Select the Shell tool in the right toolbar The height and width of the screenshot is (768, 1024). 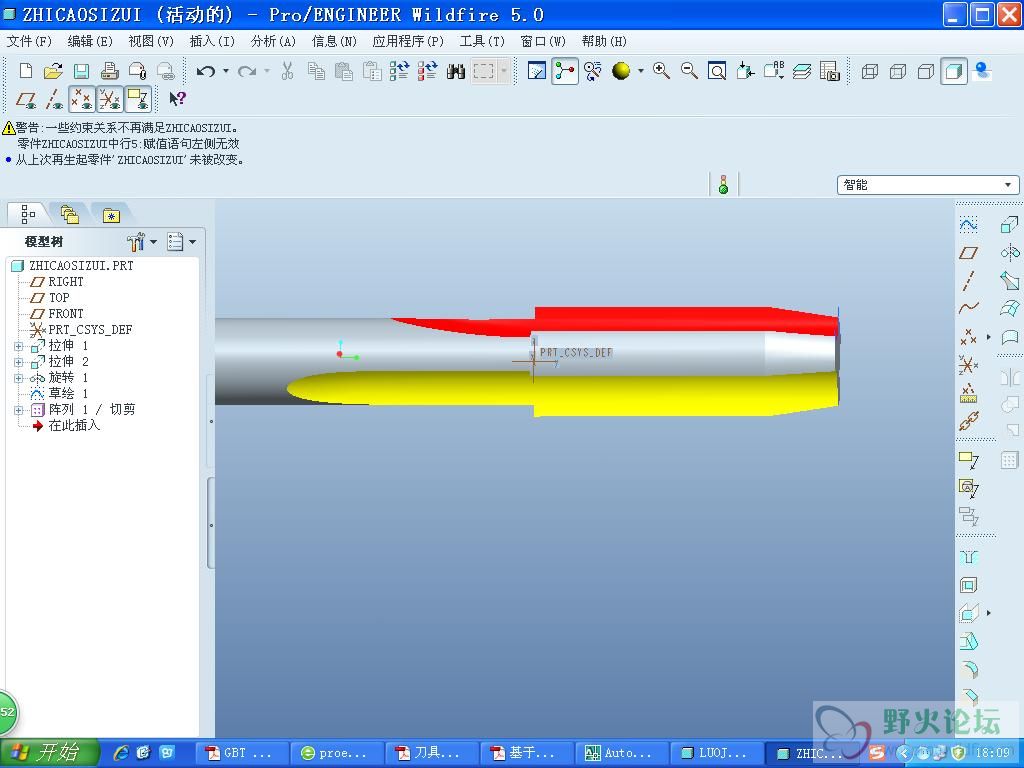(968, 585)
